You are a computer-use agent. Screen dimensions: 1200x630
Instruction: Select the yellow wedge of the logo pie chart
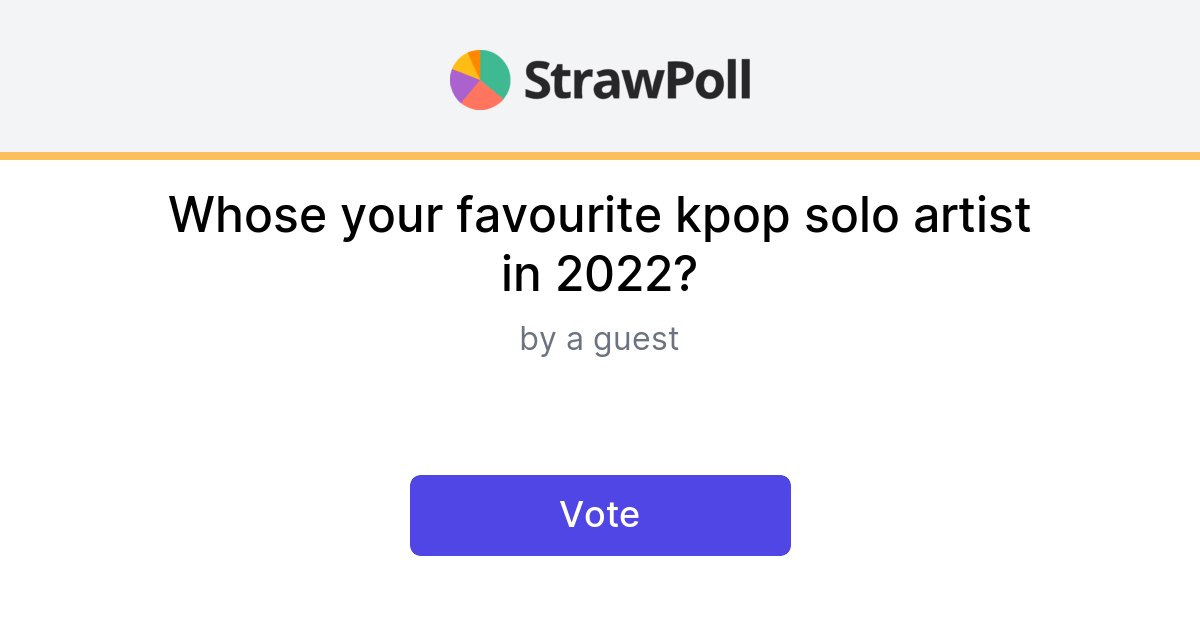coord(463,64)
